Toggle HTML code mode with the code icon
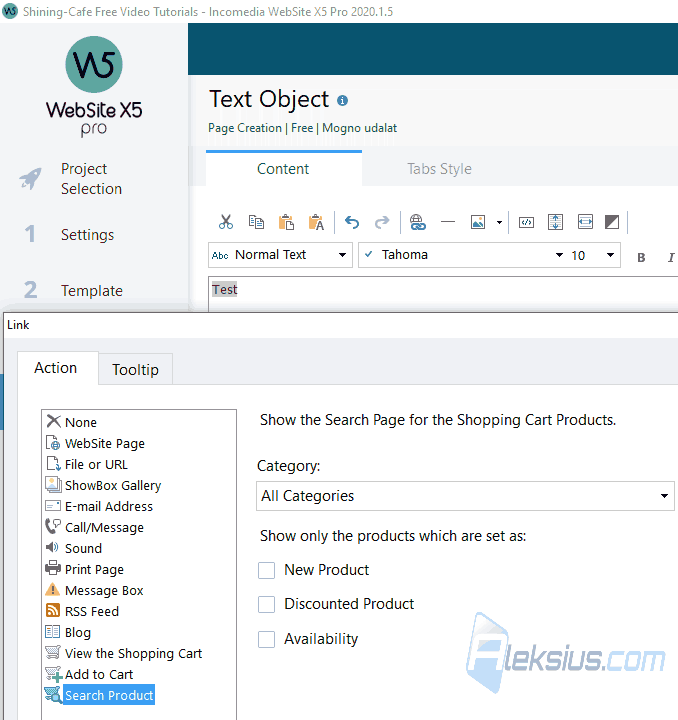The height and width of the screenshot is (720, 678). click(526, 223)
